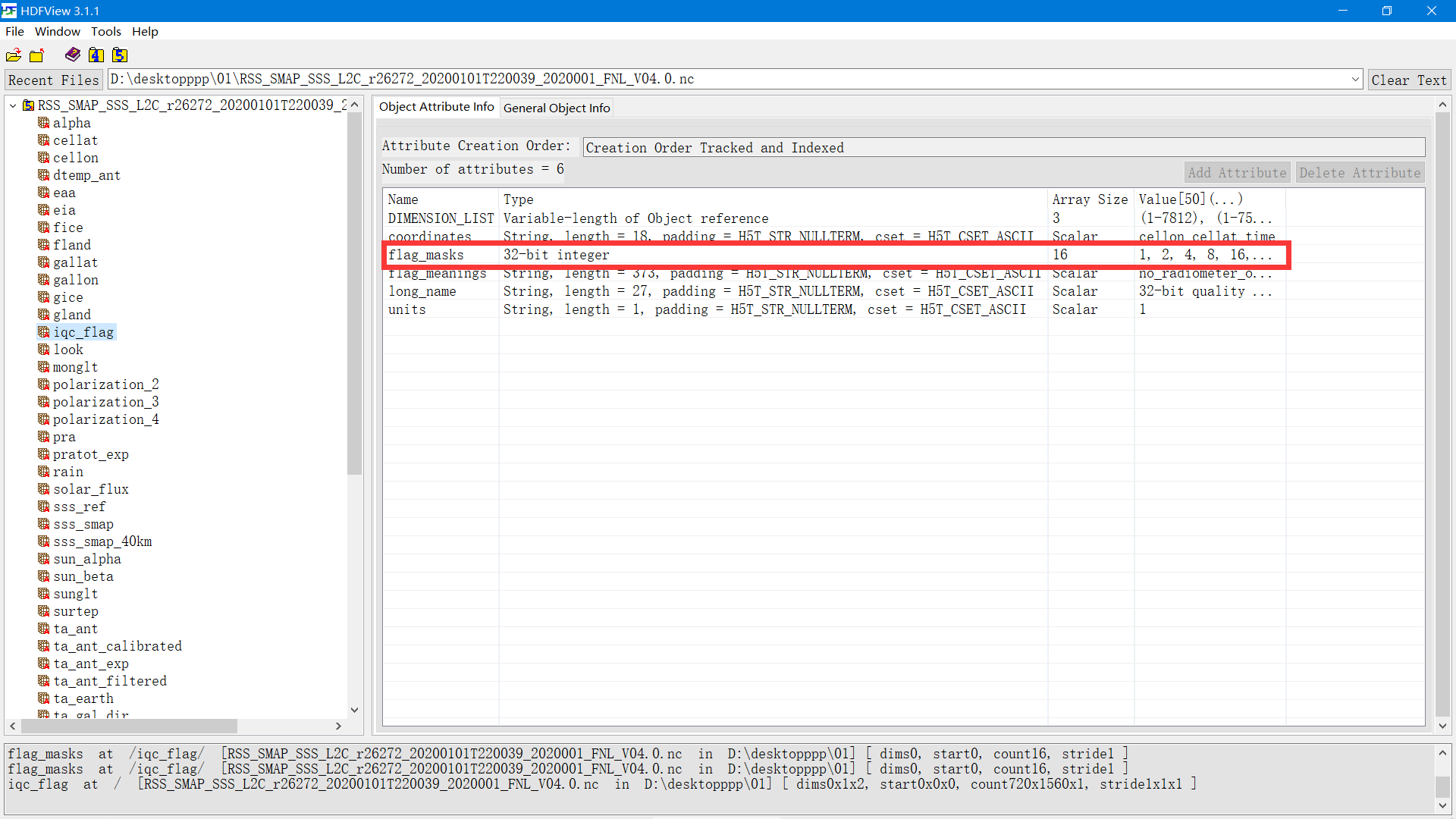This screenshot has width=1456, height=819.
Task: Click the HDF5 library version icon
Action: [x=120, y=55]
